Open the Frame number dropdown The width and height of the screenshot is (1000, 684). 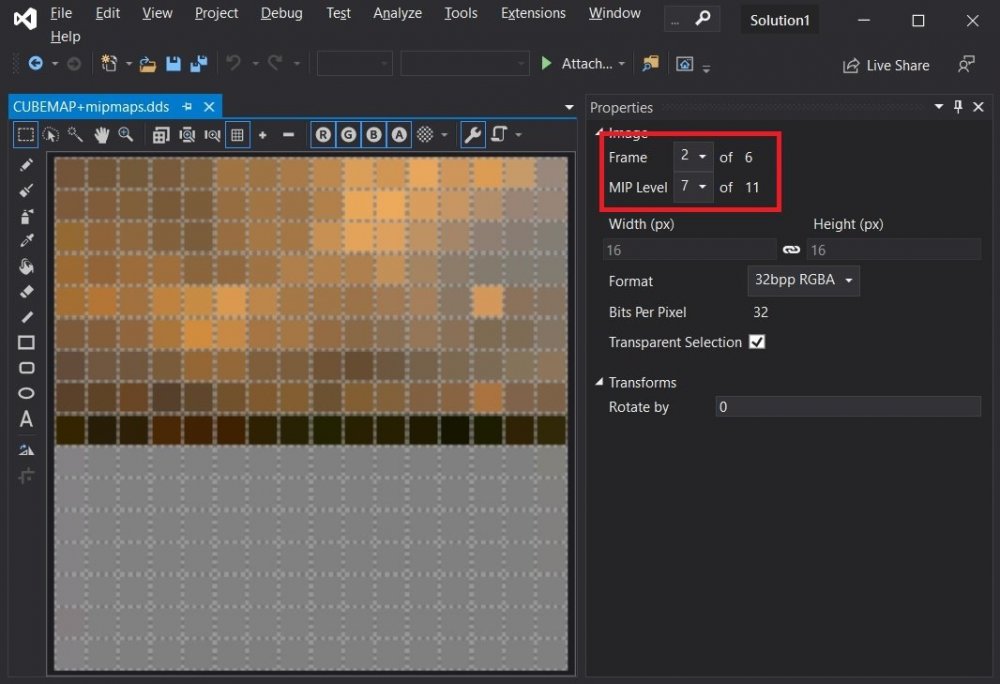(x=693, y=157)
